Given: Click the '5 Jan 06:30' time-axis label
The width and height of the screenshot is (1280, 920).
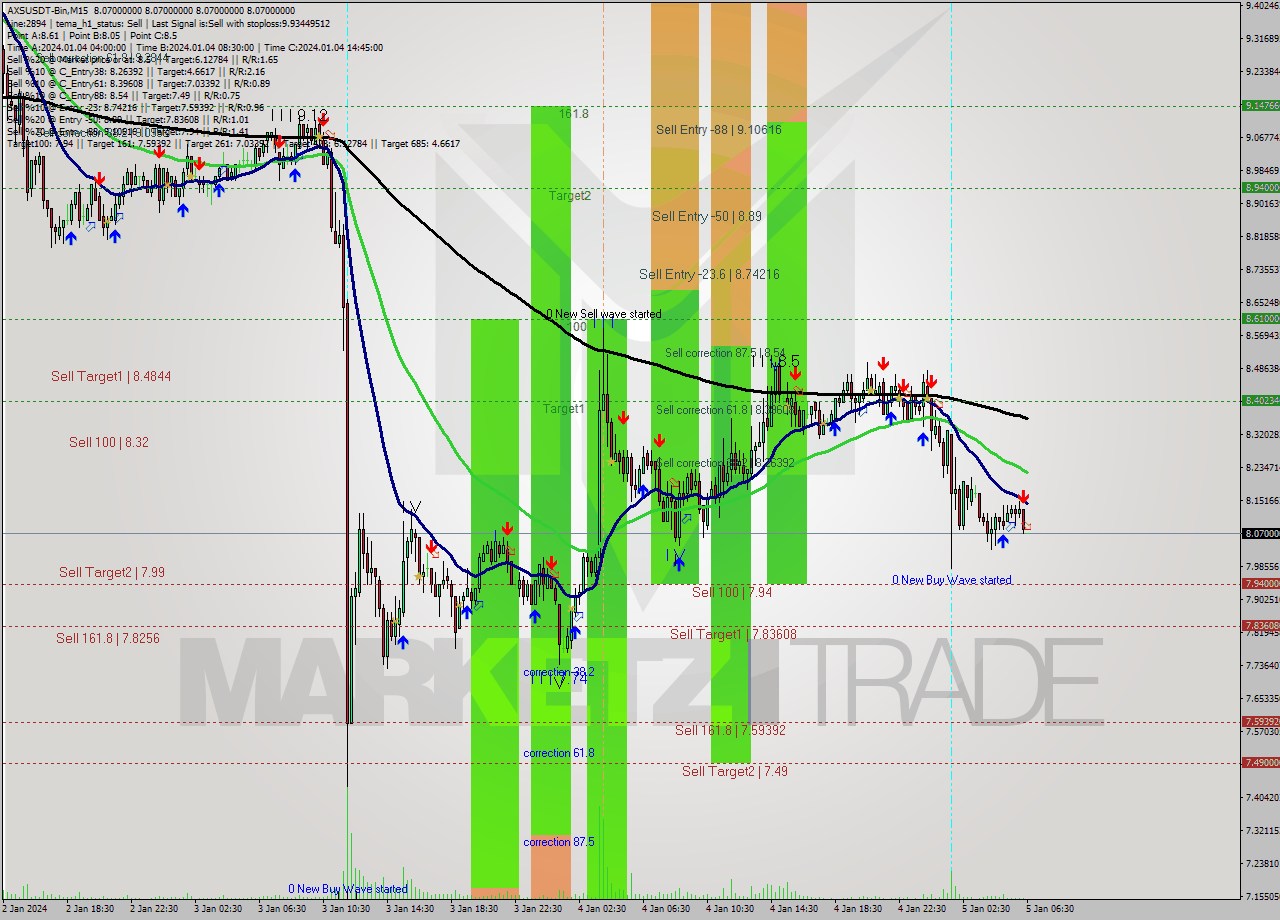Looking at the screenshot, I should coord(1050,909).
